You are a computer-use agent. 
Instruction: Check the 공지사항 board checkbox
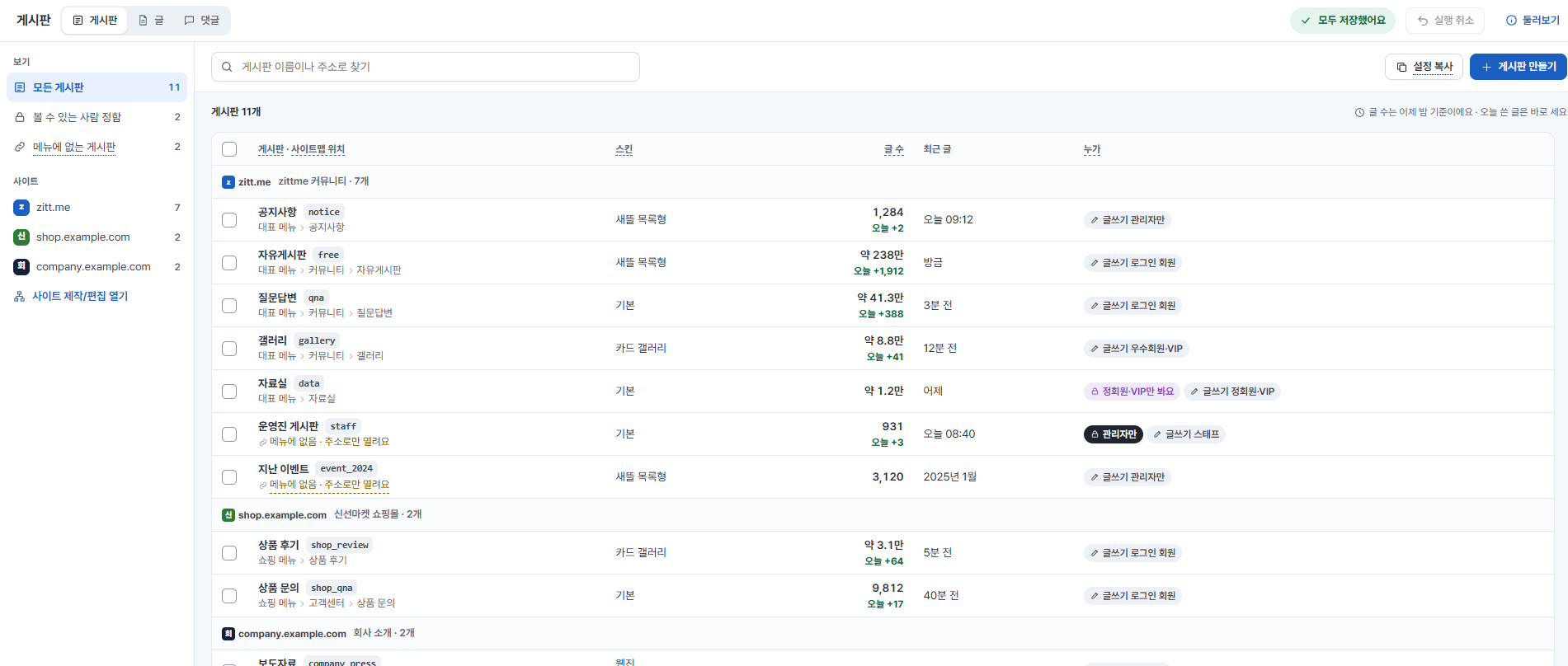[x=229, y=220]
